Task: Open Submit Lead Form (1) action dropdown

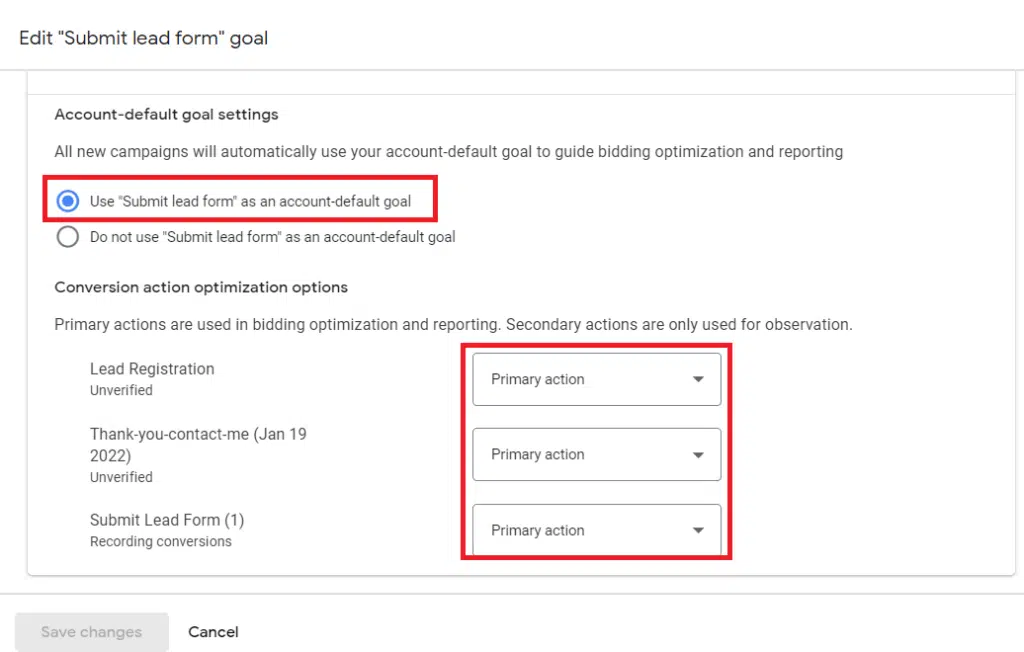Action: pyautogui.click(x=596, y=530)
